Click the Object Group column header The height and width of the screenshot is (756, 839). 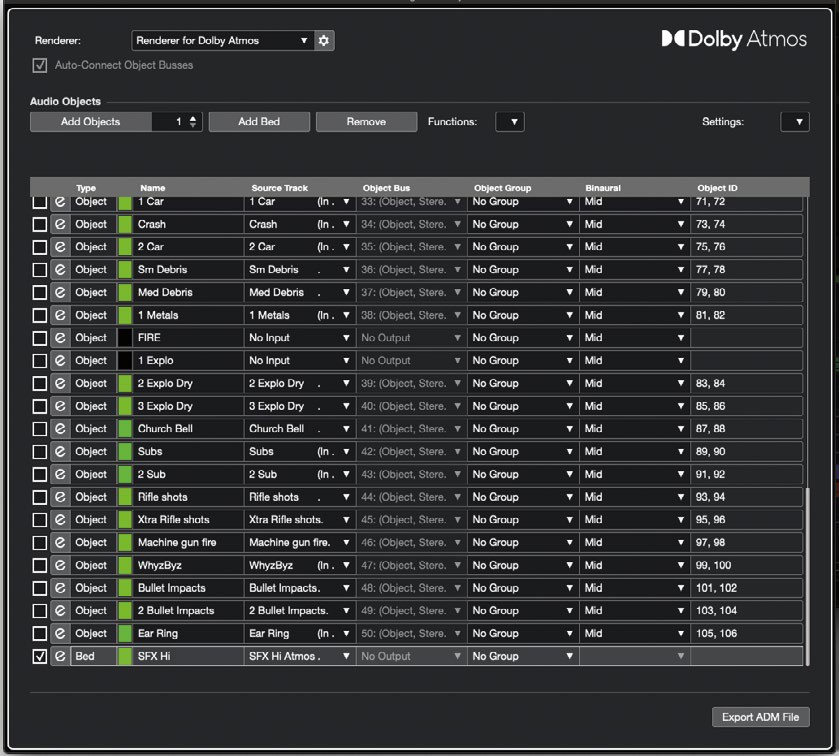[x=502, y=188]
